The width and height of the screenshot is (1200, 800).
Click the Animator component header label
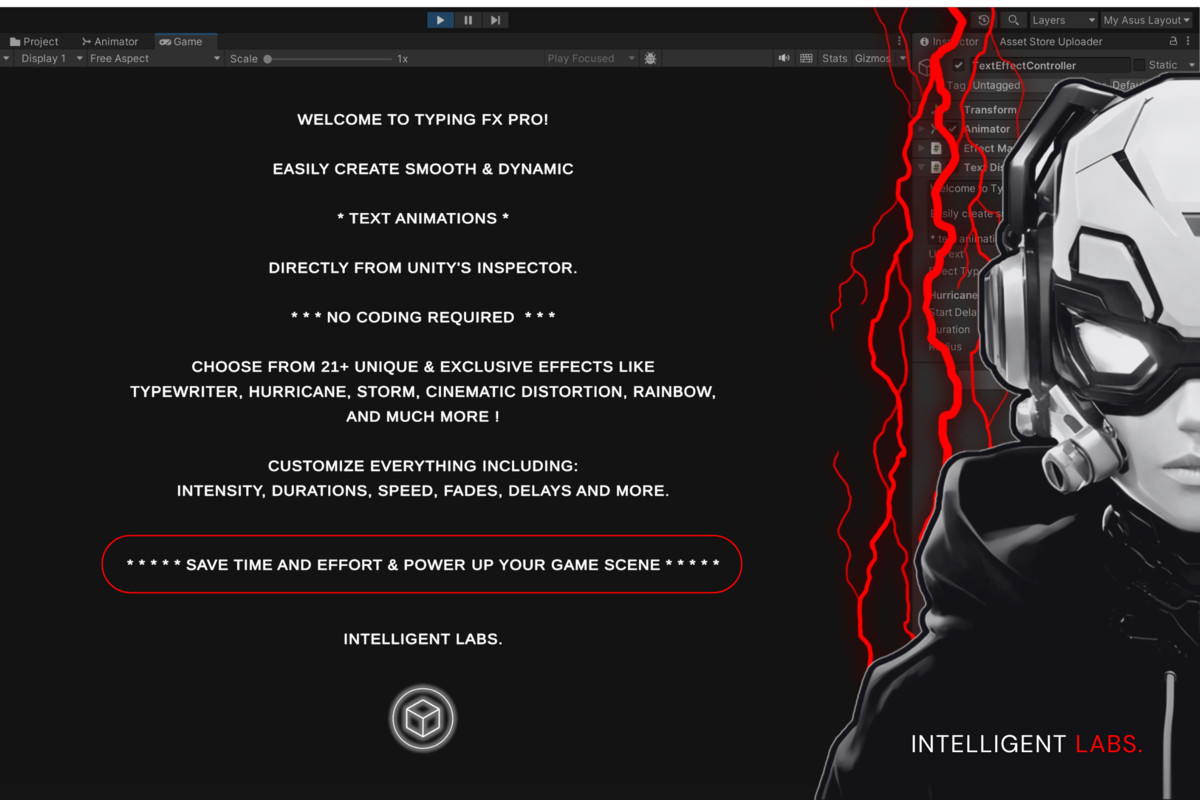[987, 129]
